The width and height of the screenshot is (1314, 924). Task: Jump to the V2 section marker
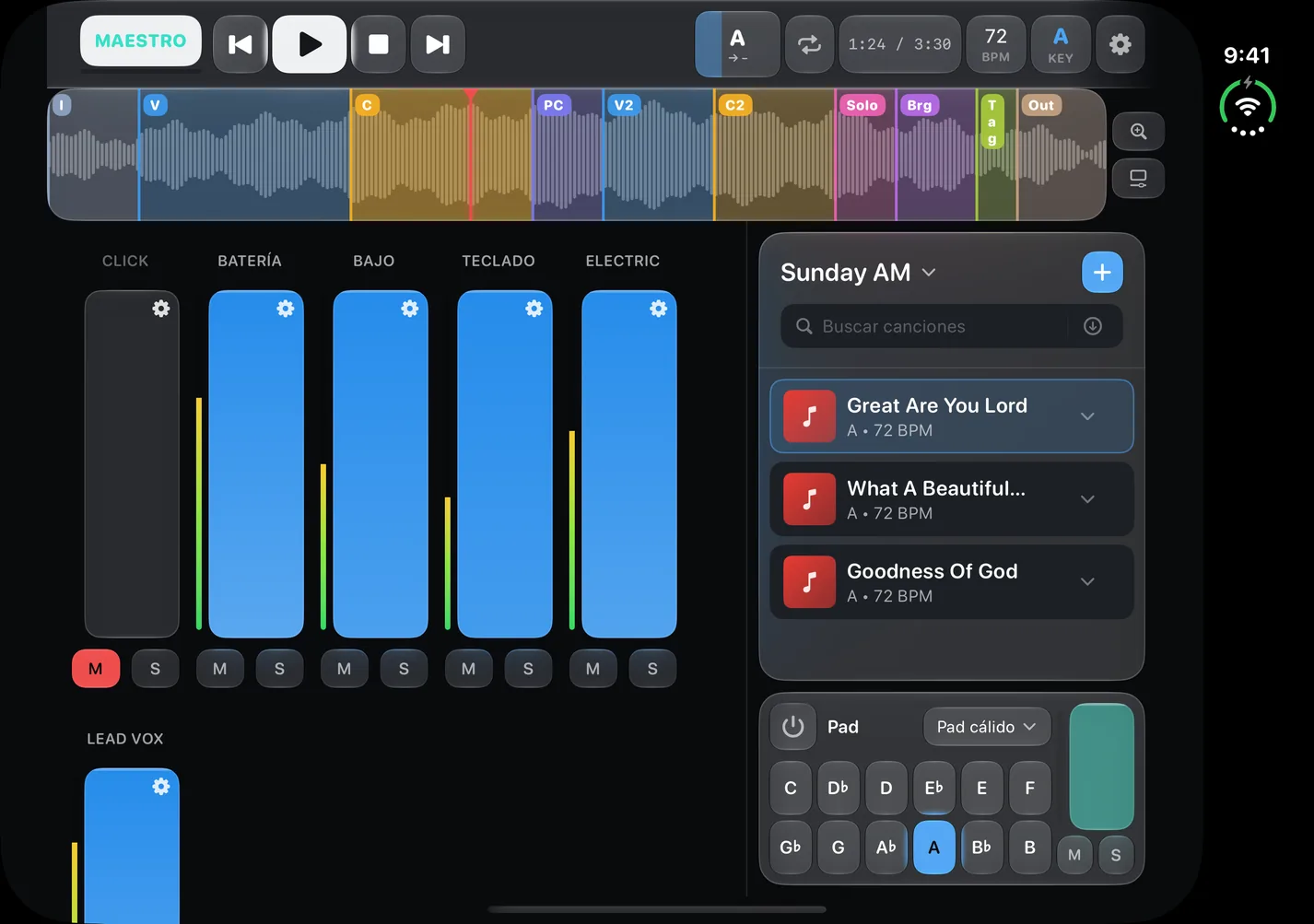click(x=624, y=105)
